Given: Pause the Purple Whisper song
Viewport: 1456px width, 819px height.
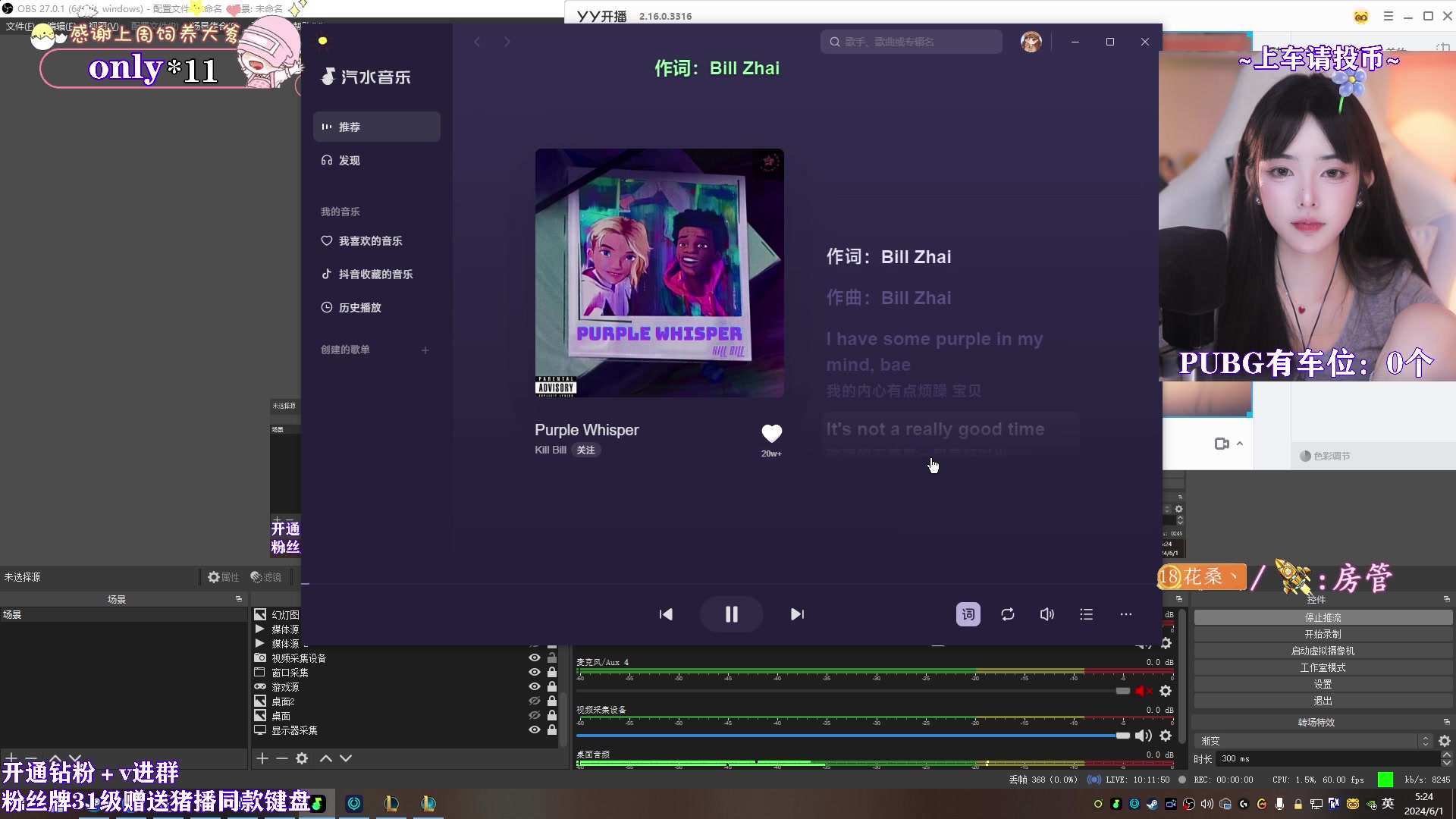Looking at the screenshot, I should tap(731, 614).
